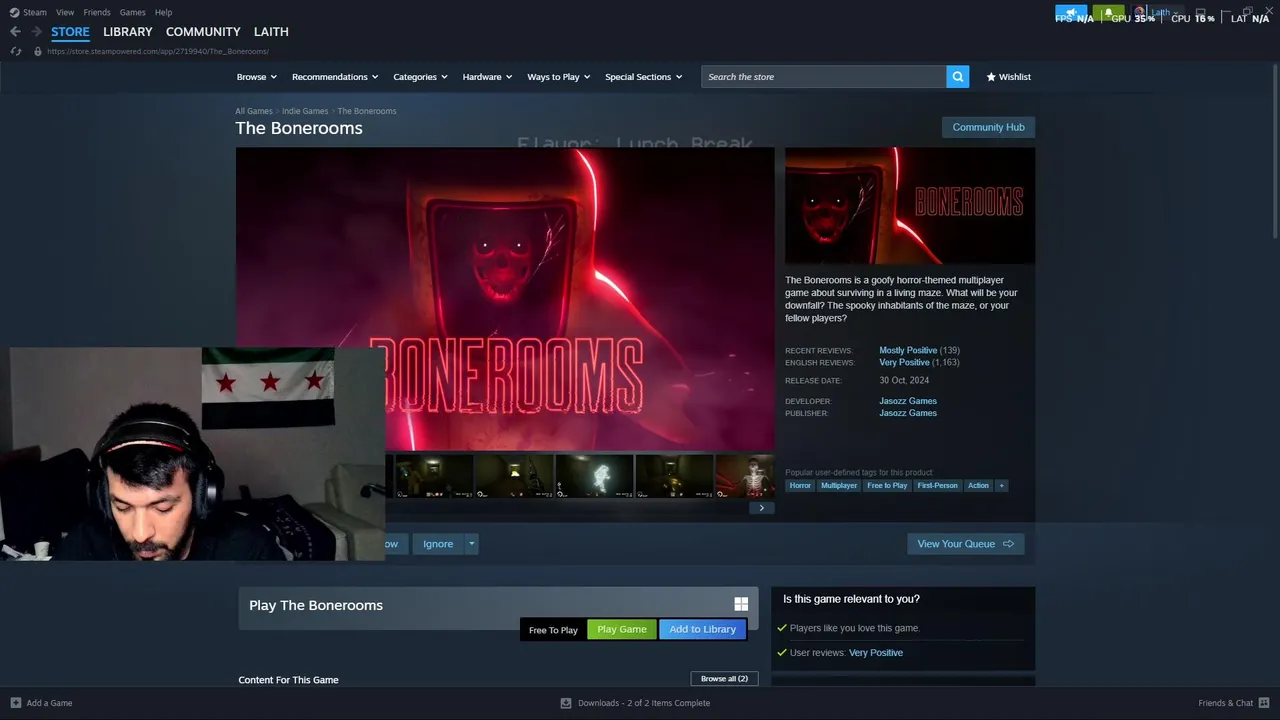Select the red skeleton screenshot thumbnail
The image size is (1280, 720).
point(745,476)
